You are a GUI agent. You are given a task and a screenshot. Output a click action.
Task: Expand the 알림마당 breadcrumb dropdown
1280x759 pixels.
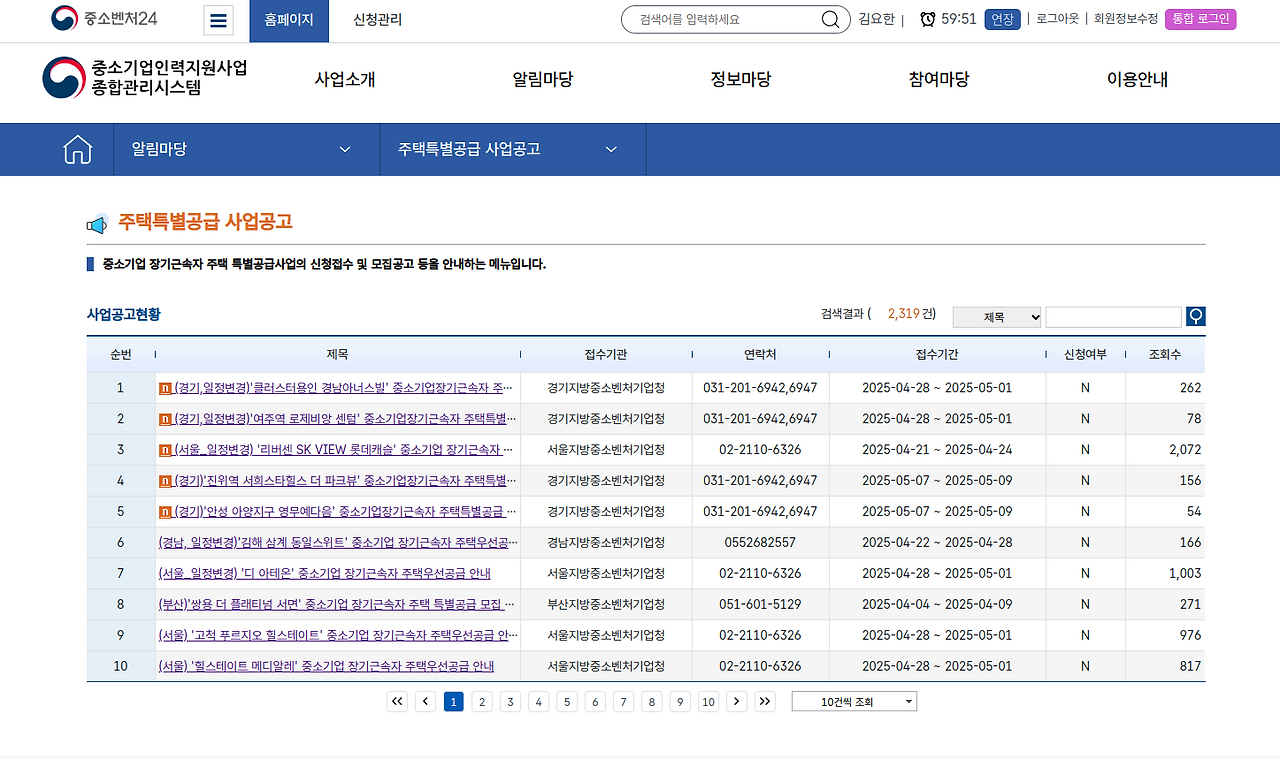coord(344,148)
